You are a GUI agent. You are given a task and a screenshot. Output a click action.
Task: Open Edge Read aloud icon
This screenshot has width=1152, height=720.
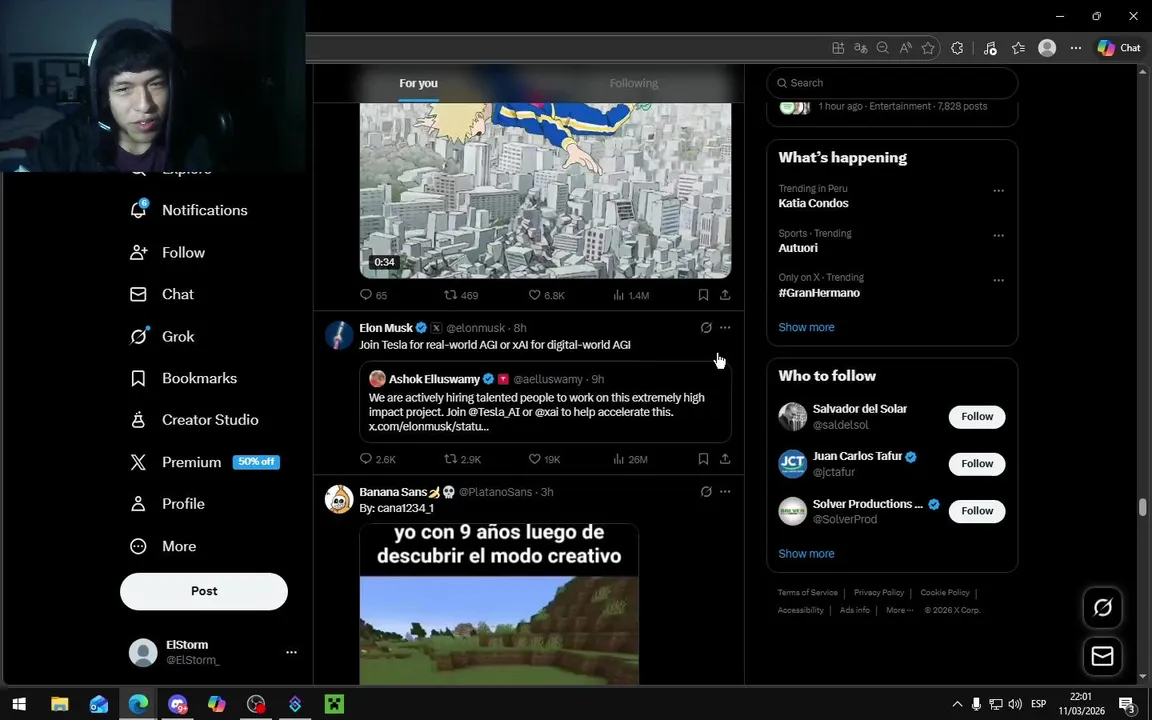(905, 48)
